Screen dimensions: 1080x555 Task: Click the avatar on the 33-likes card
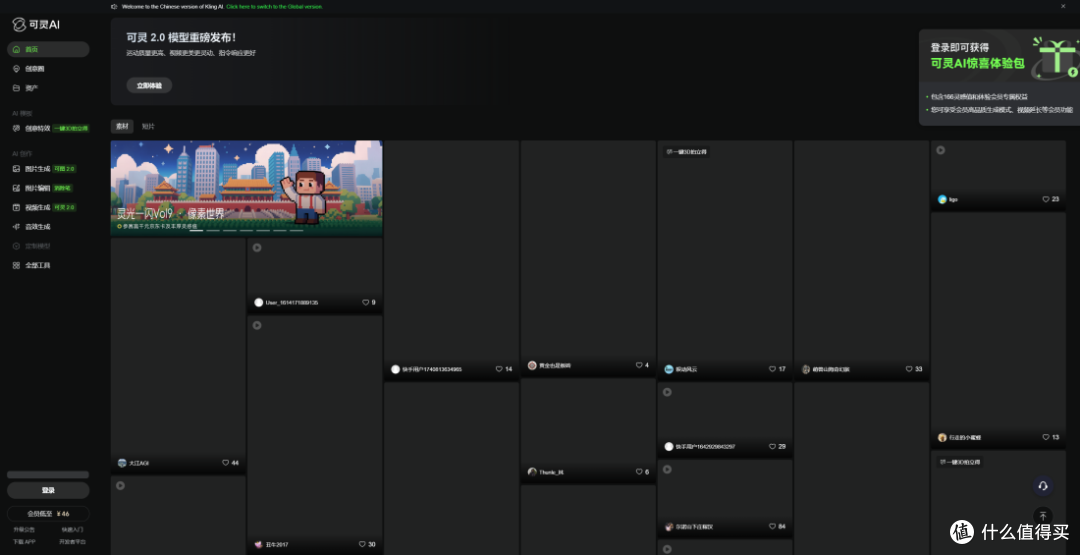pyautogui.click(x=806, y=369)
